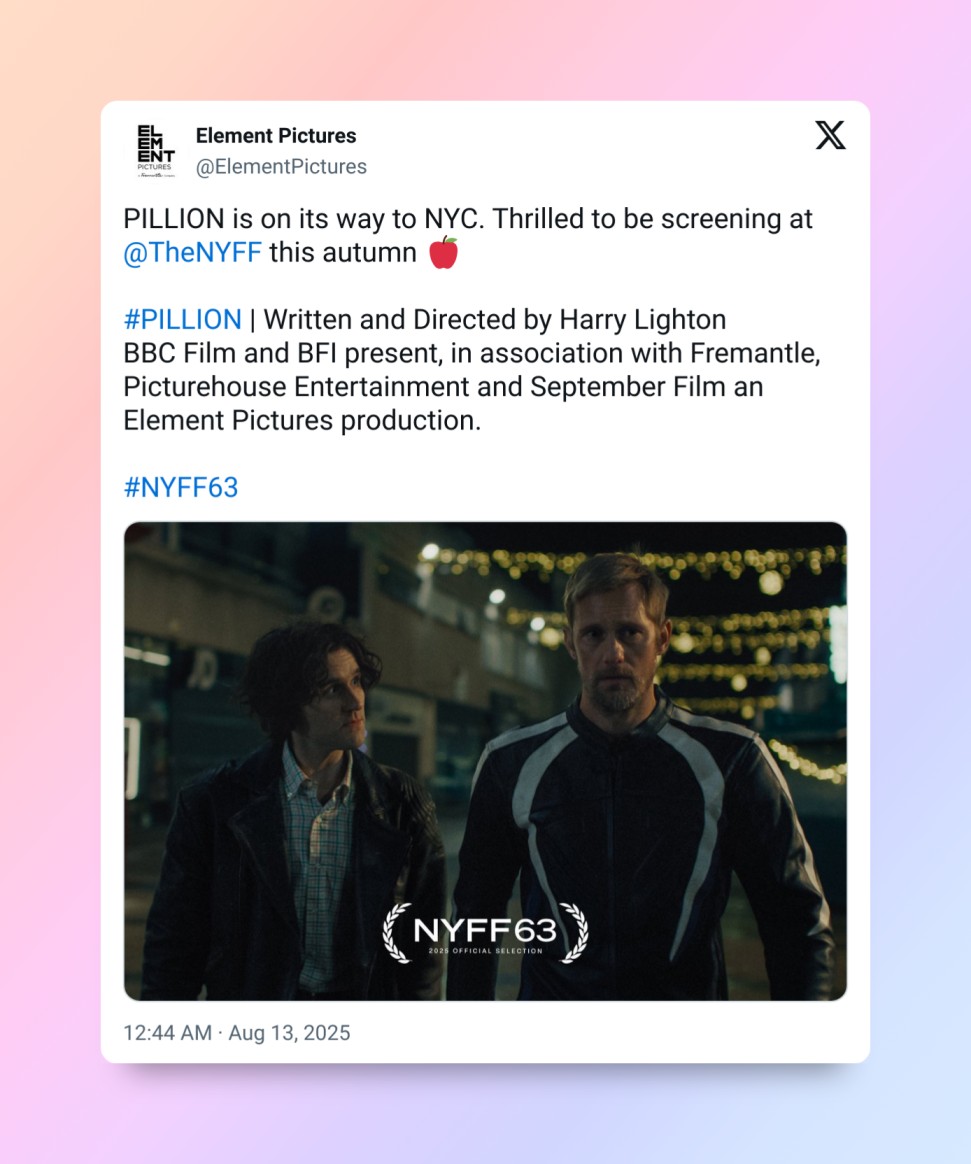
Task: Click the "Element Pictures production." line
Action: pos(302,420)
